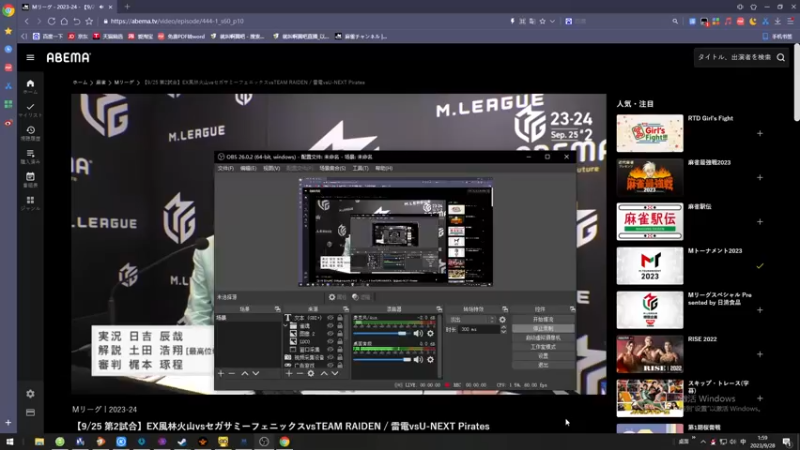Viewport: 800px width, 450px height.
Task: Toggle lock on 视频采集设备 source
Action: [x=340, y=358]
